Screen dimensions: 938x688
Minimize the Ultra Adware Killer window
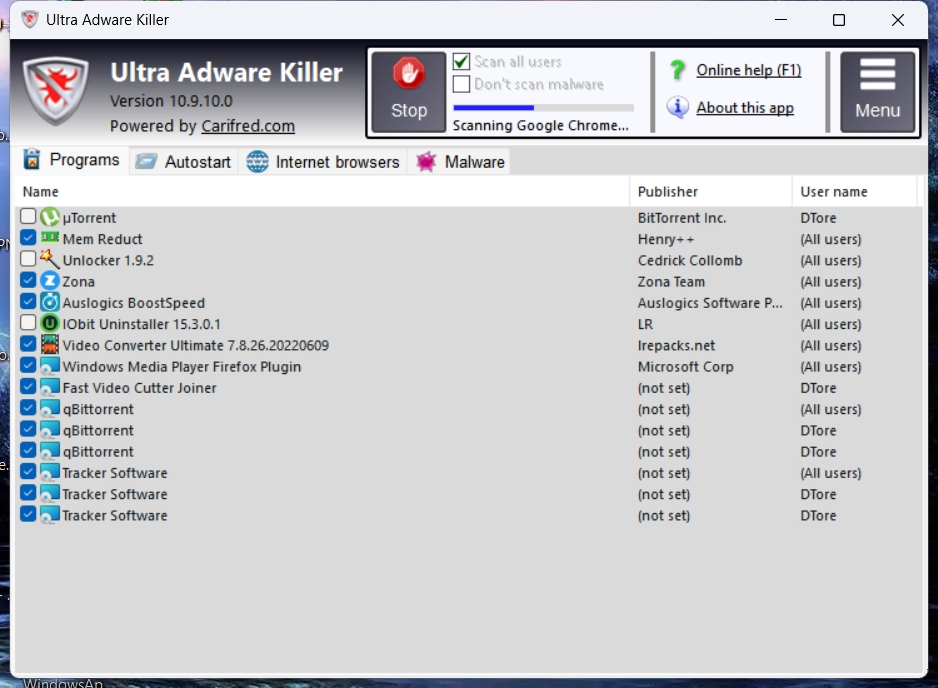pyautogui.click(x=781, y=20)
